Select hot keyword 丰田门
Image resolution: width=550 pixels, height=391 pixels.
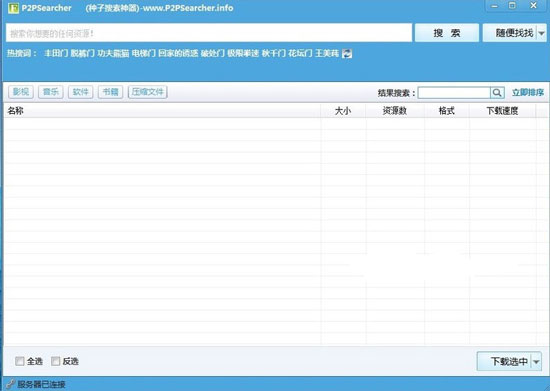point(56,53)
